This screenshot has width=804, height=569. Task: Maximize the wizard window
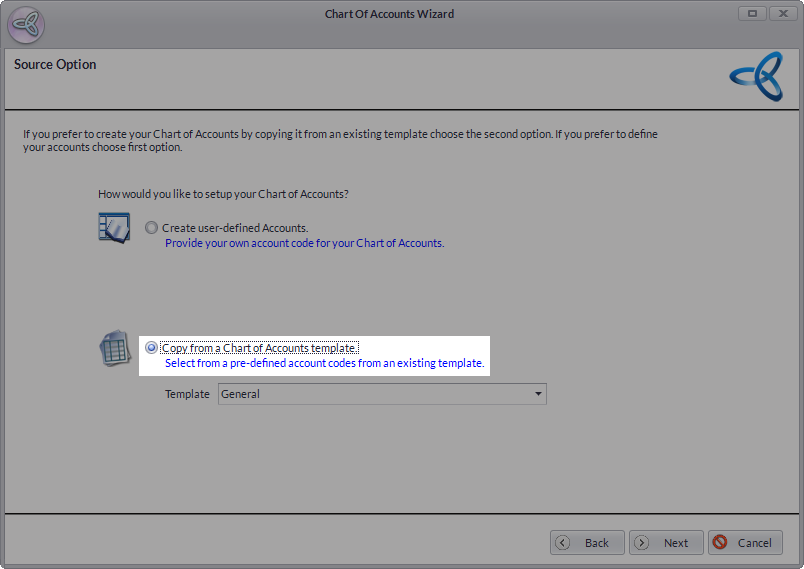[x=751, y=14]
